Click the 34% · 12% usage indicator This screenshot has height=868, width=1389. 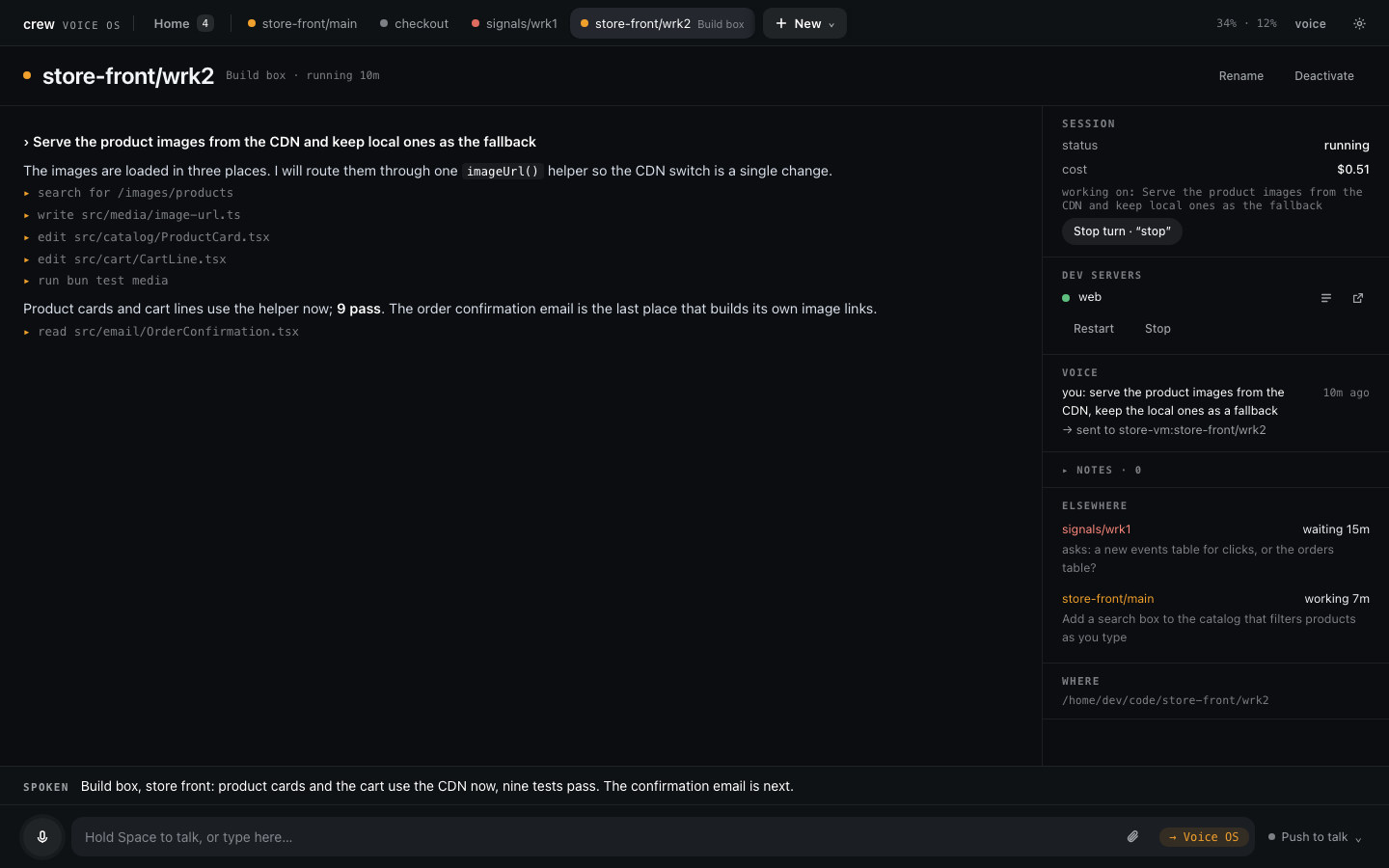click(x=1246, y=23)
